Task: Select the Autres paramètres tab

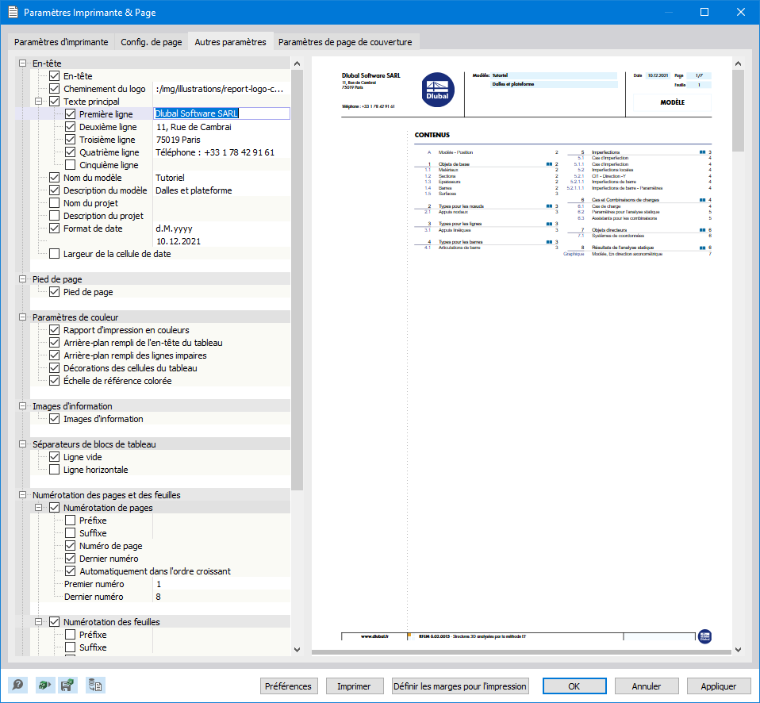Action: point(230,42)
